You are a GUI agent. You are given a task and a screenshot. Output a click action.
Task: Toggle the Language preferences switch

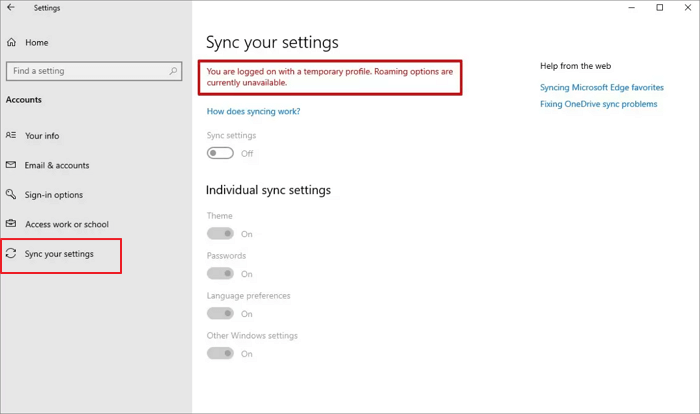coord(220,314)
